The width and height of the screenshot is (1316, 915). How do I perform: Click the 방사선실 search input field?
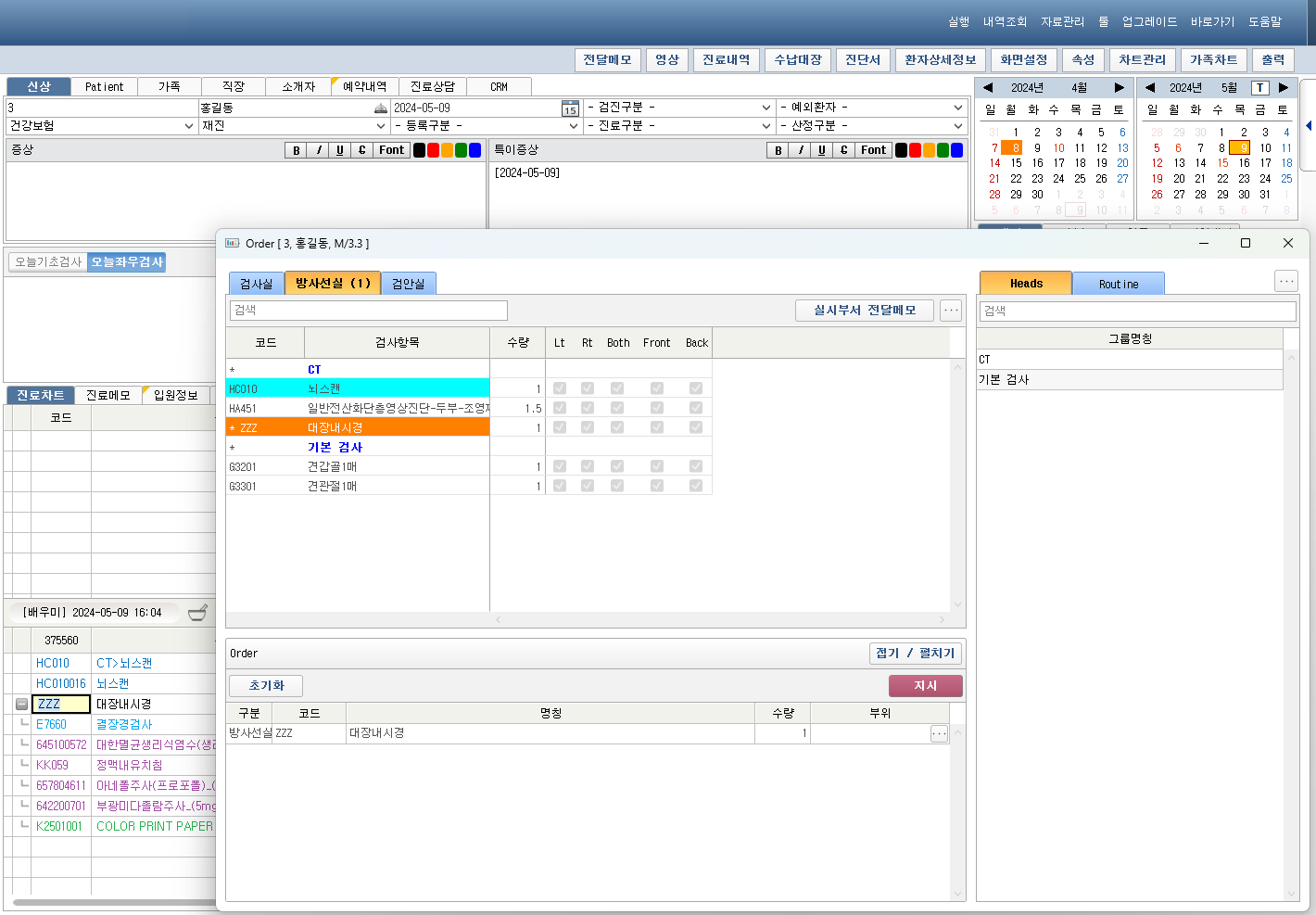(x=369, y=311)
